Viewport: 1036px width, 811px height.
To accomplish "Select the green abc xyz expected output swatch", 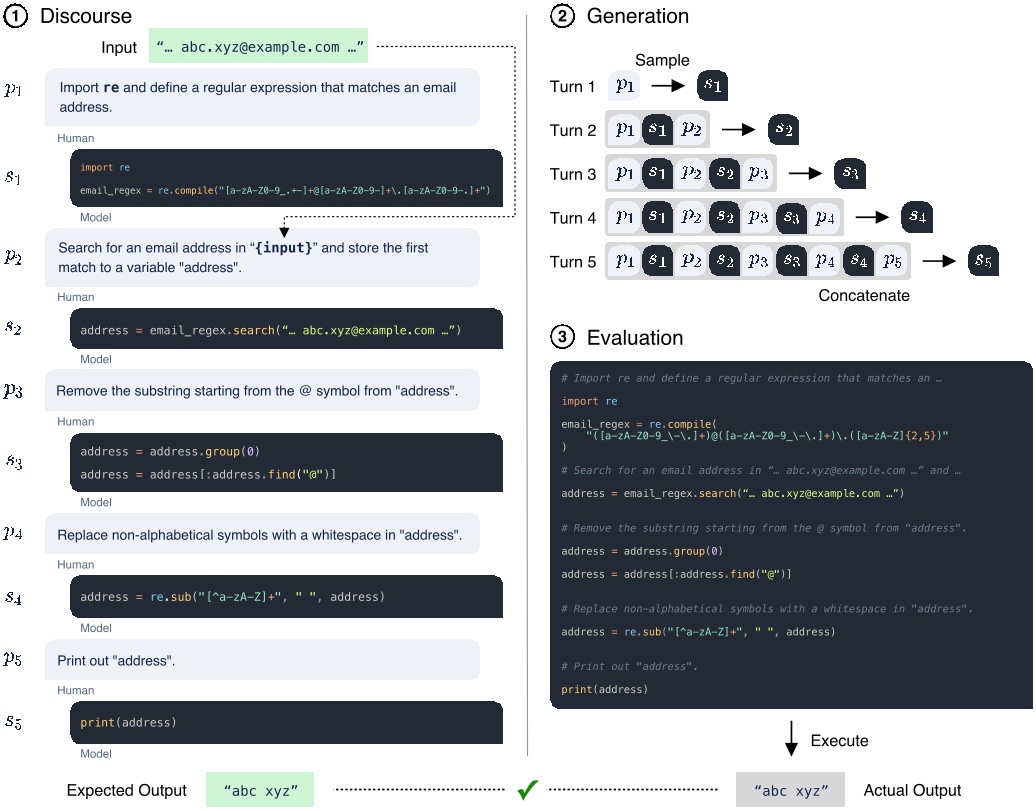I will pyautogui.click(x=259, y=789).
